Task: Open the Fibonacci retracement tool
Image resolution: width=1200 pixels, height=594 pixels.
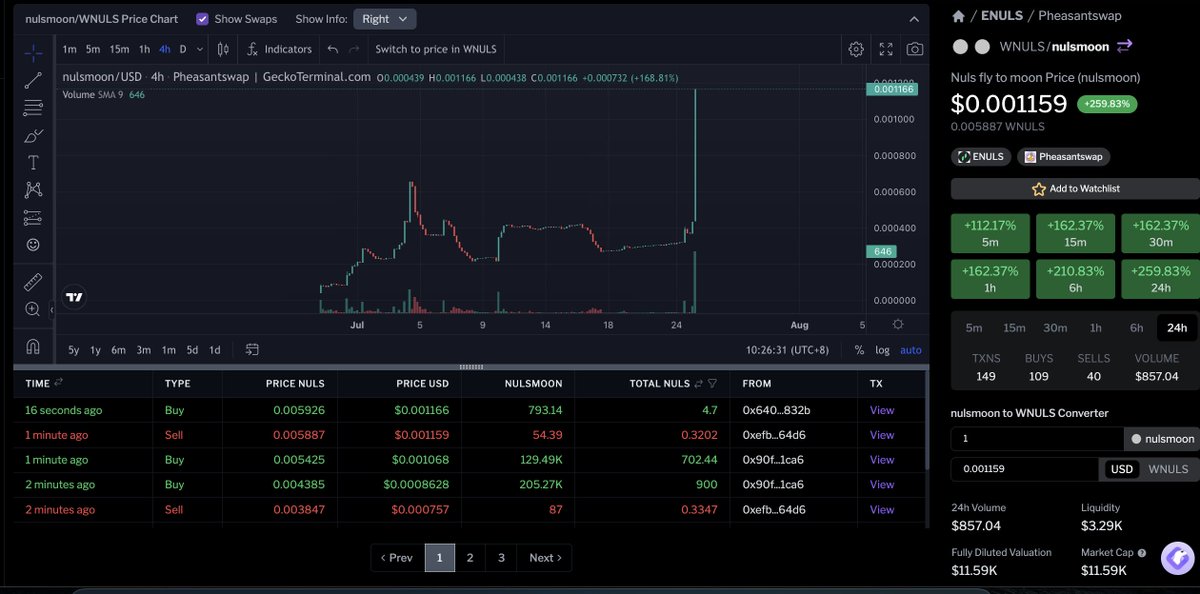Action: coord(33,107)
